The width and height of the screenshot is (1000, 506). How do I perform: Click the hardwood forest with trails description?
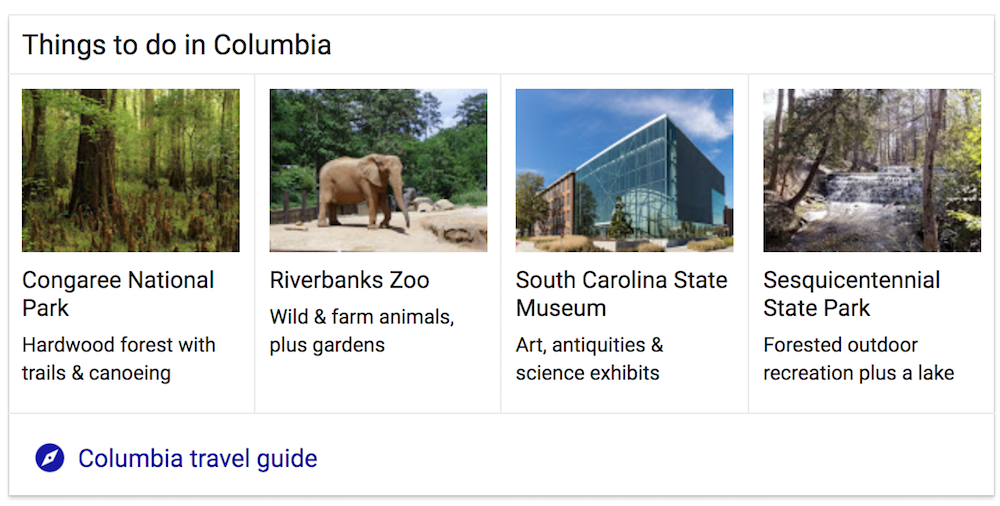click(118, 359)
